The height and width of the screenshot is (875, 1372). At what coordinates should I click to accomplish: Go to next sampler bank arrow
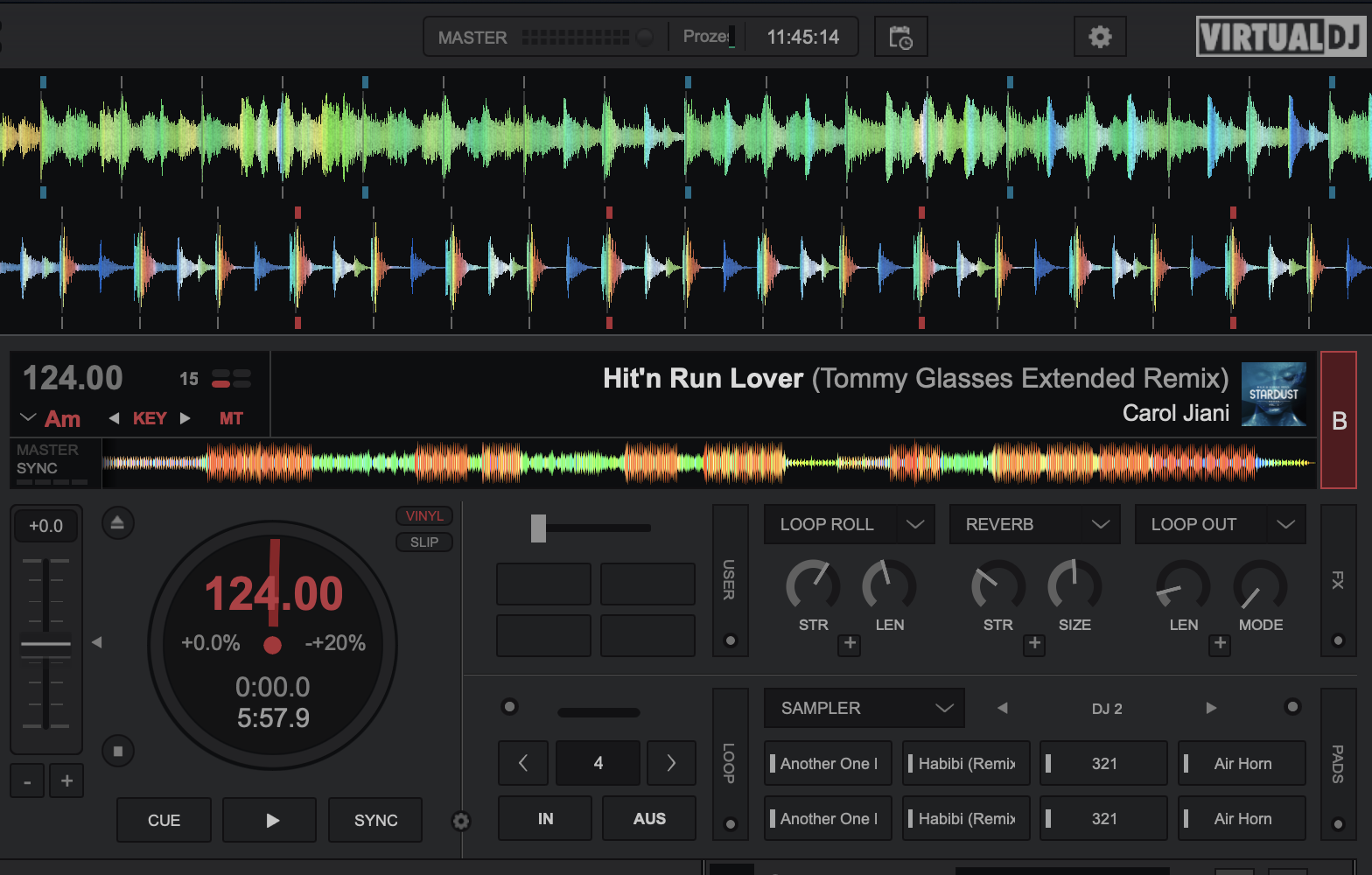pyautogui.click(x=1211, y=708)
